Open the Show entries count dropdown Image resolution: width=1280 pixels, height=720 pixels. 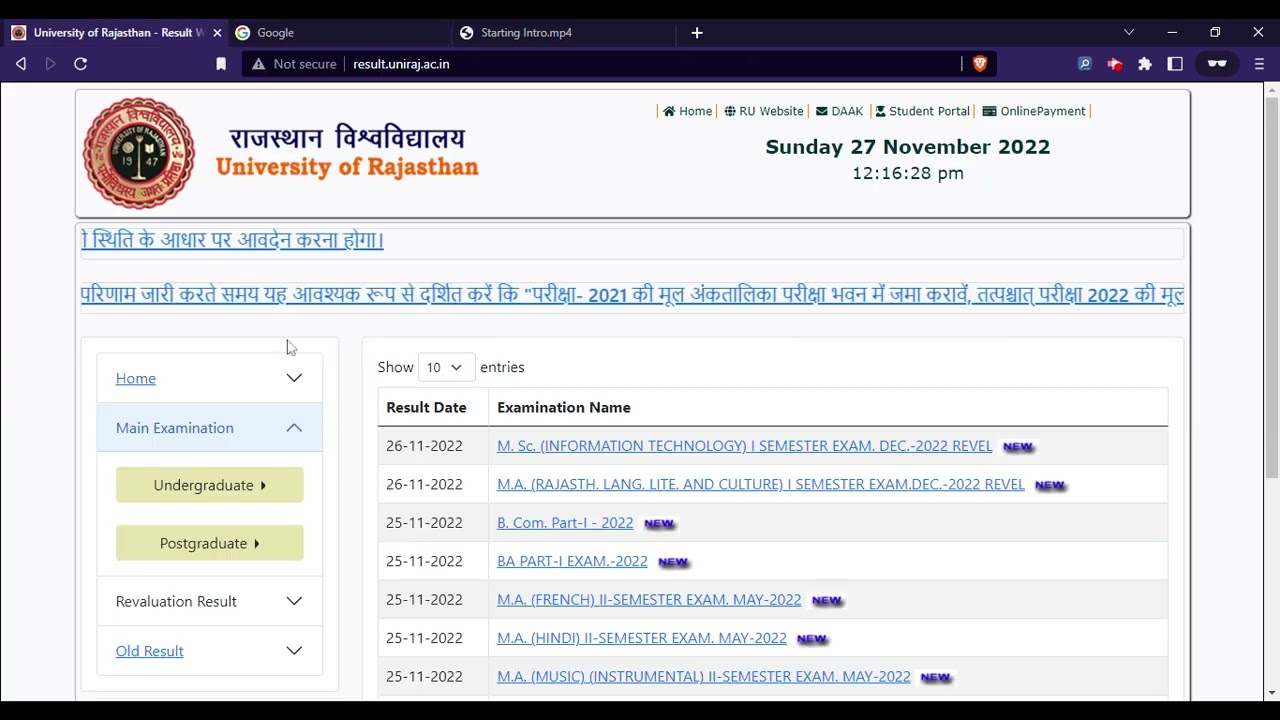point(445,368)
